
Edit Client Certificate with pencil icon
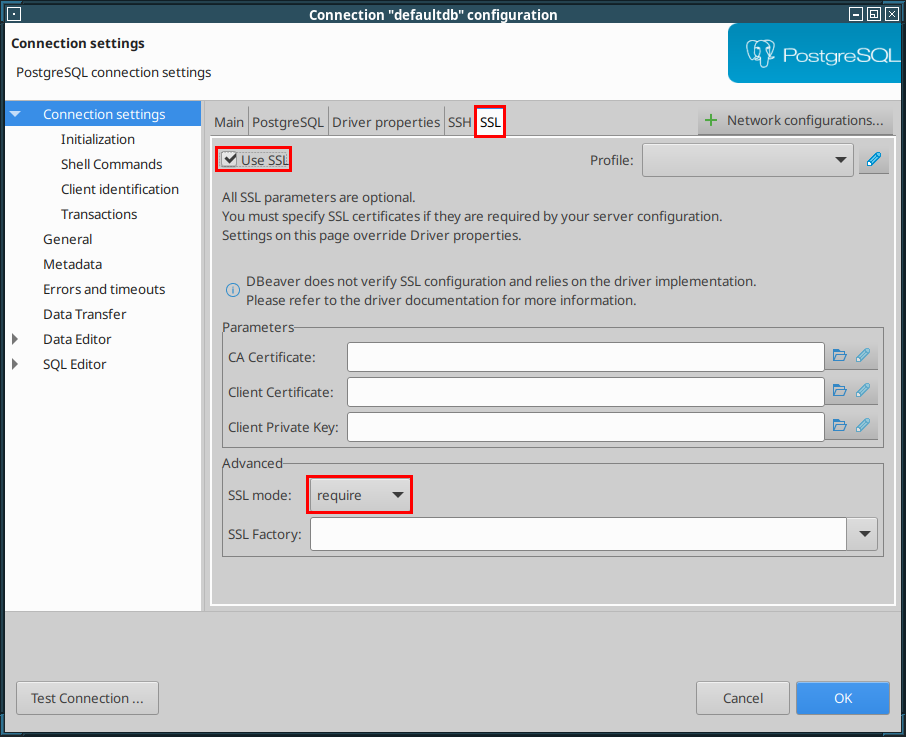(x=863, y=391)
